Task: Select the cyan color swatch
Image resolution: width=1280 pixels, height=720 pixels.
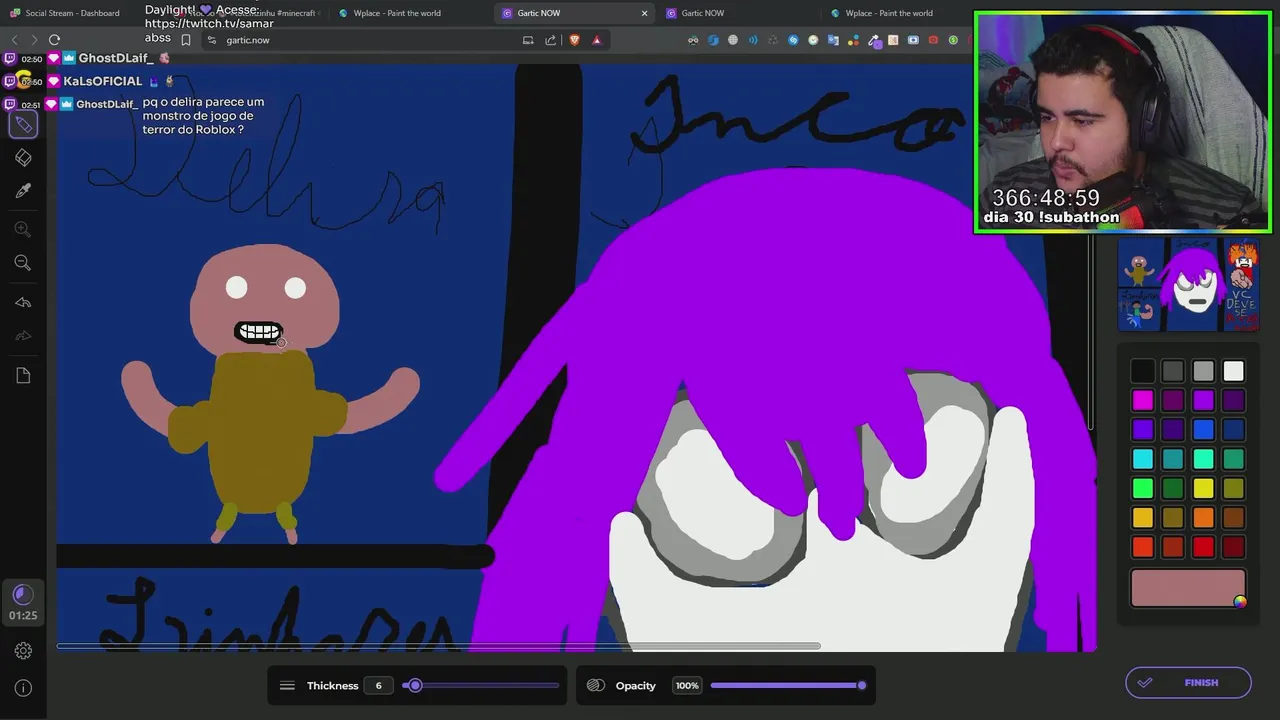Action: coord(1143,459)
